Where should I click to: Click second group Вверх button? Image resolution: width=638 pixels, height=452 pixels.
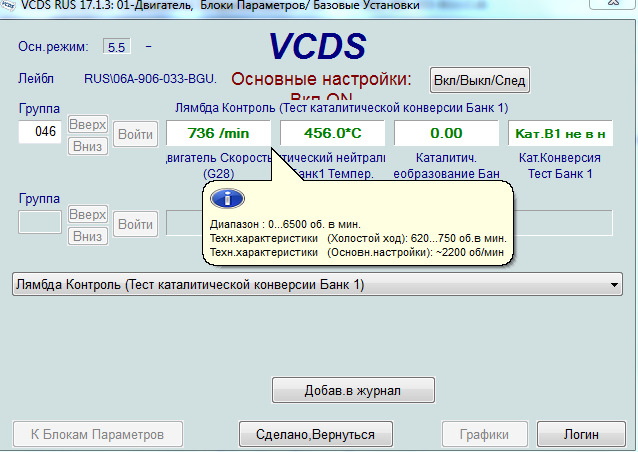point(87,214)
